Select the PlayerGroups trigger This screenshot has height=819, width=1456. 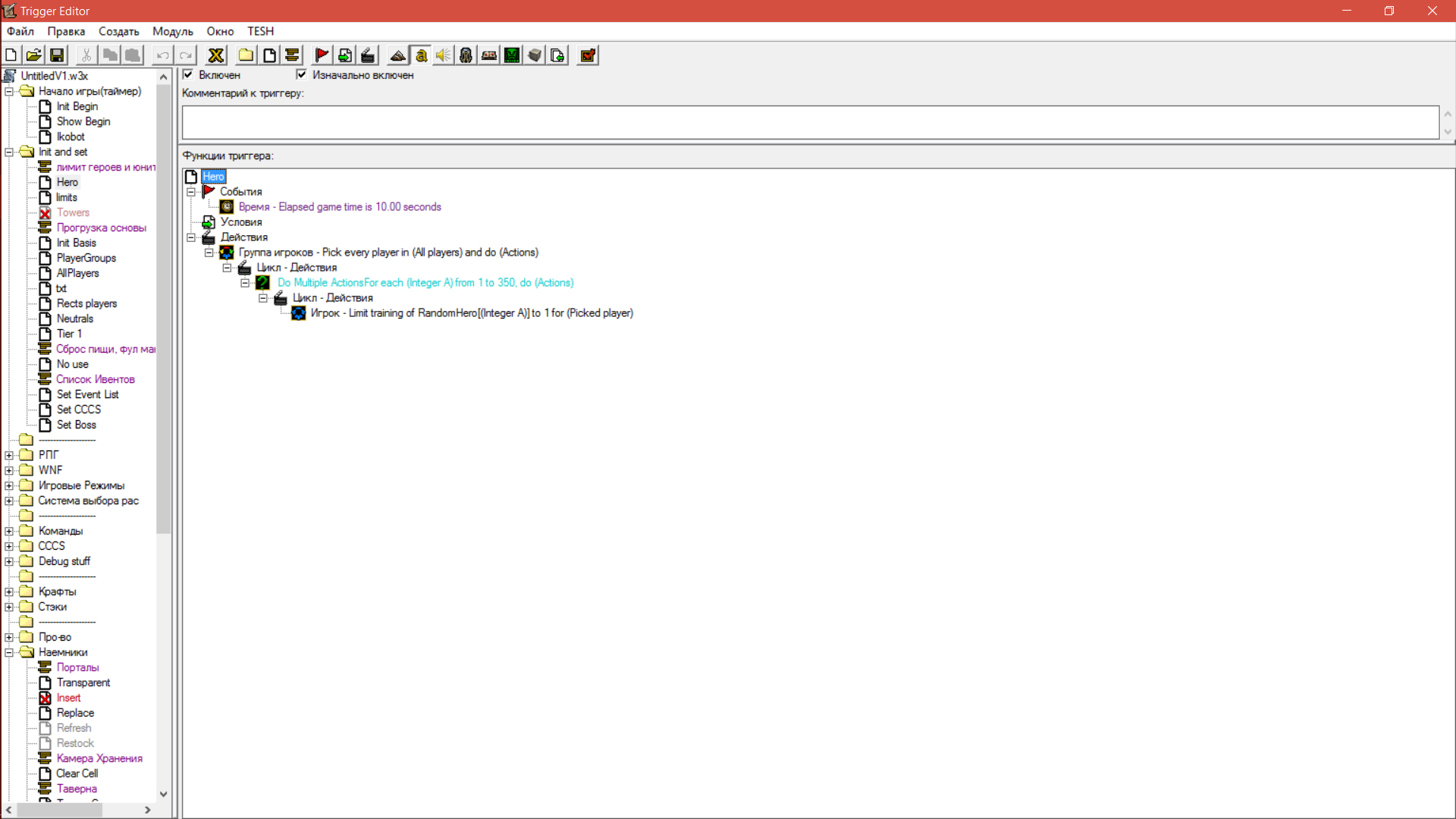pyautogui.click(x=86, y=258)
